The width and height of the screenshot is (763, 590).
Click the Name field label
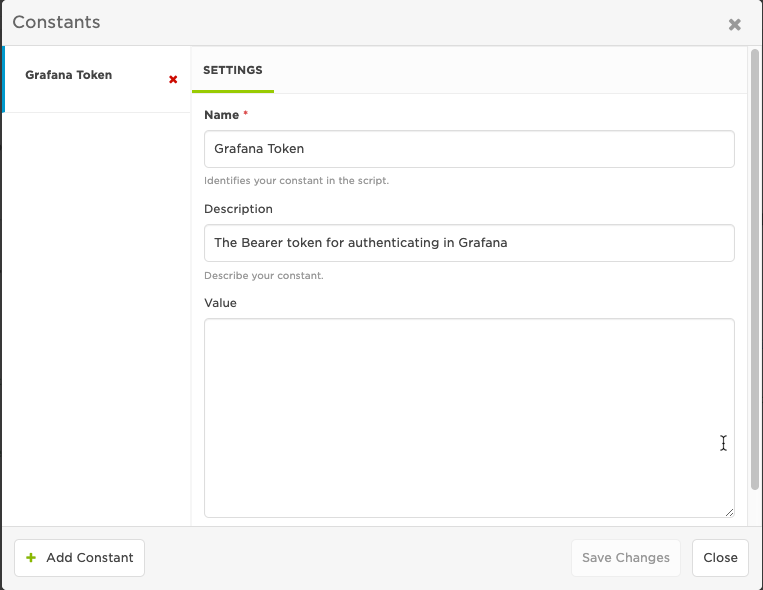point(221,115)
